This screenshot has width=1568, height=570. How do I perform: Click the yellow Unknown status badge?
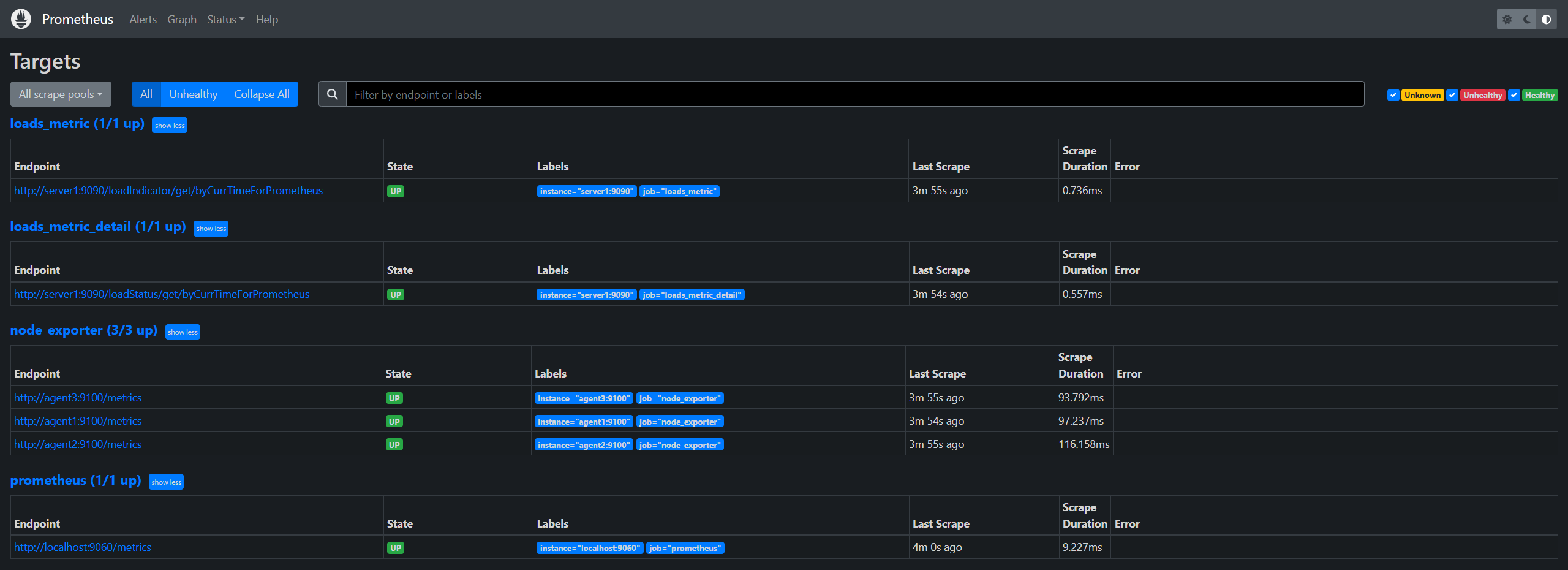click(x=1422, y=95)
